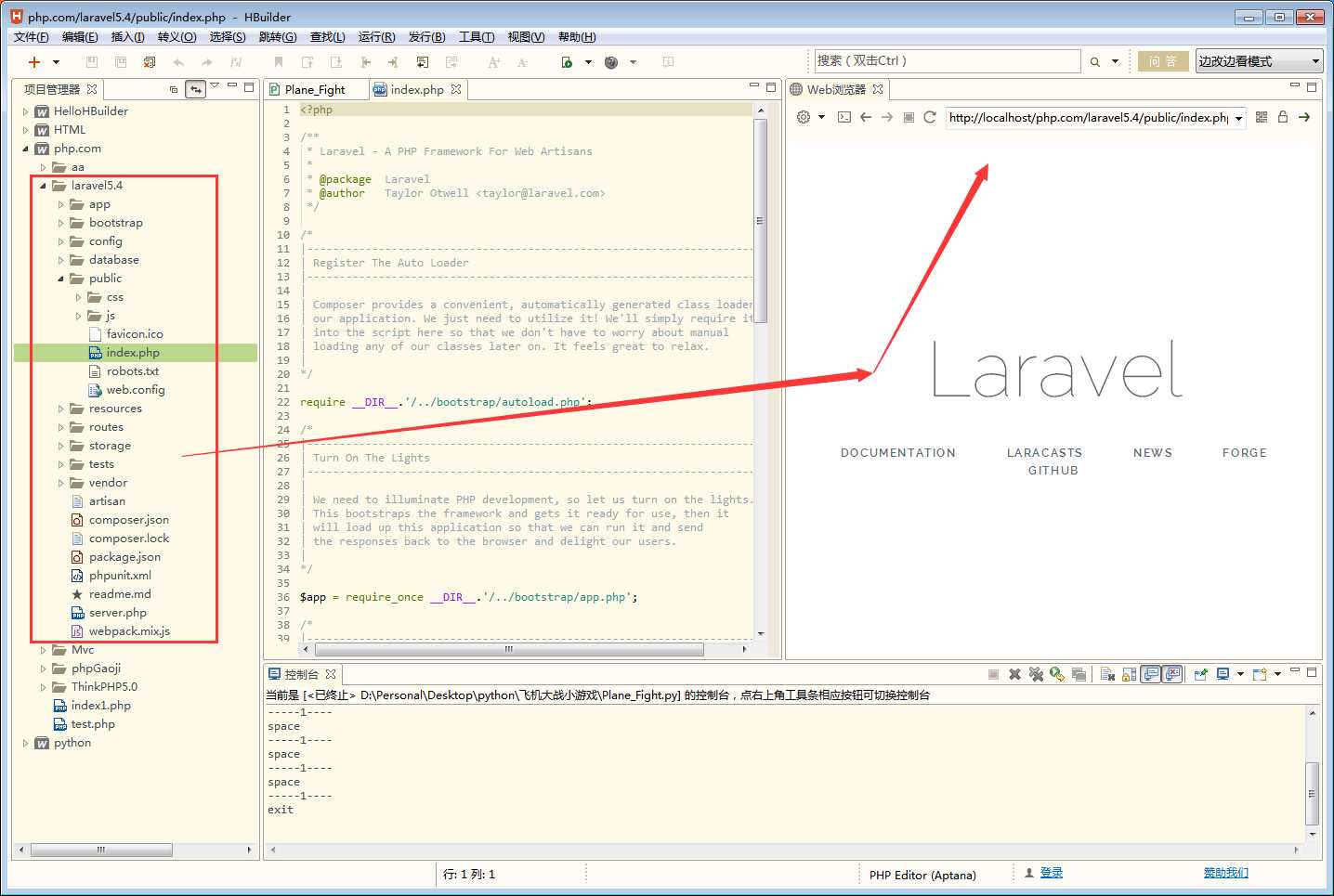Open the 编辑(E) menu
The width and height of the screenshot is (1334, 896).
click(80, 37)
